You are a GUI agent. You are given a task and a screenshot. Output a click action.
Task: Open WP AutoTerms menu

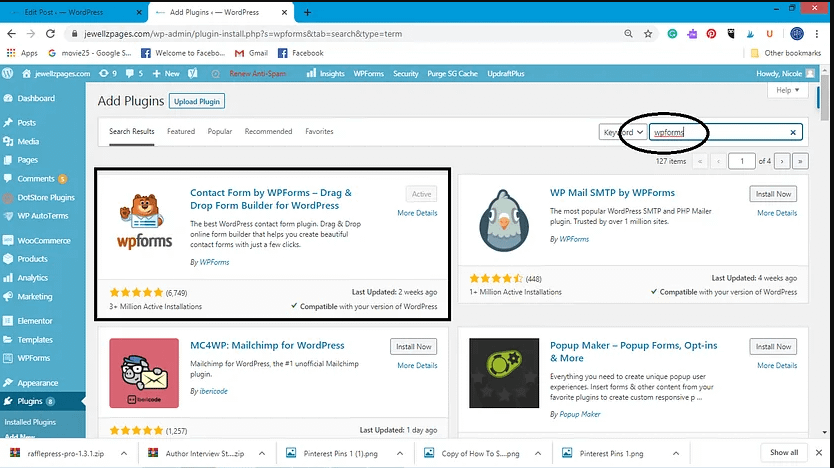[43, 216]
